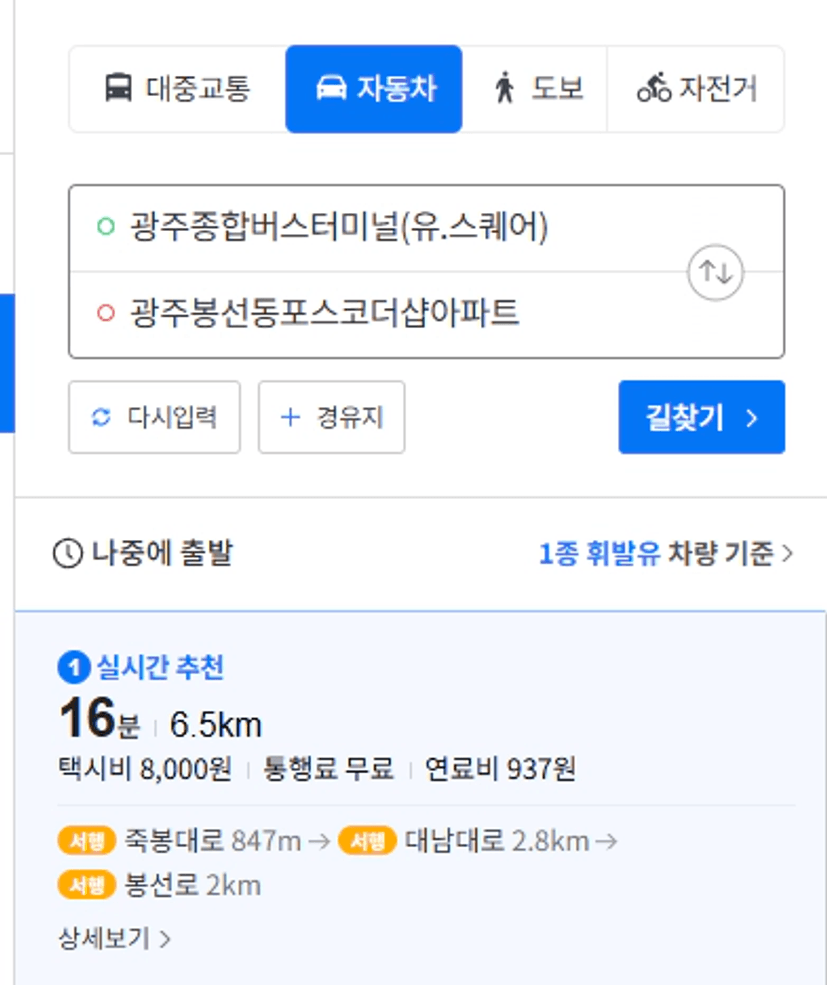Open the 나중에 출발 departure time selector
Viewport: 827px width, 985px height.
coord(143,553)
